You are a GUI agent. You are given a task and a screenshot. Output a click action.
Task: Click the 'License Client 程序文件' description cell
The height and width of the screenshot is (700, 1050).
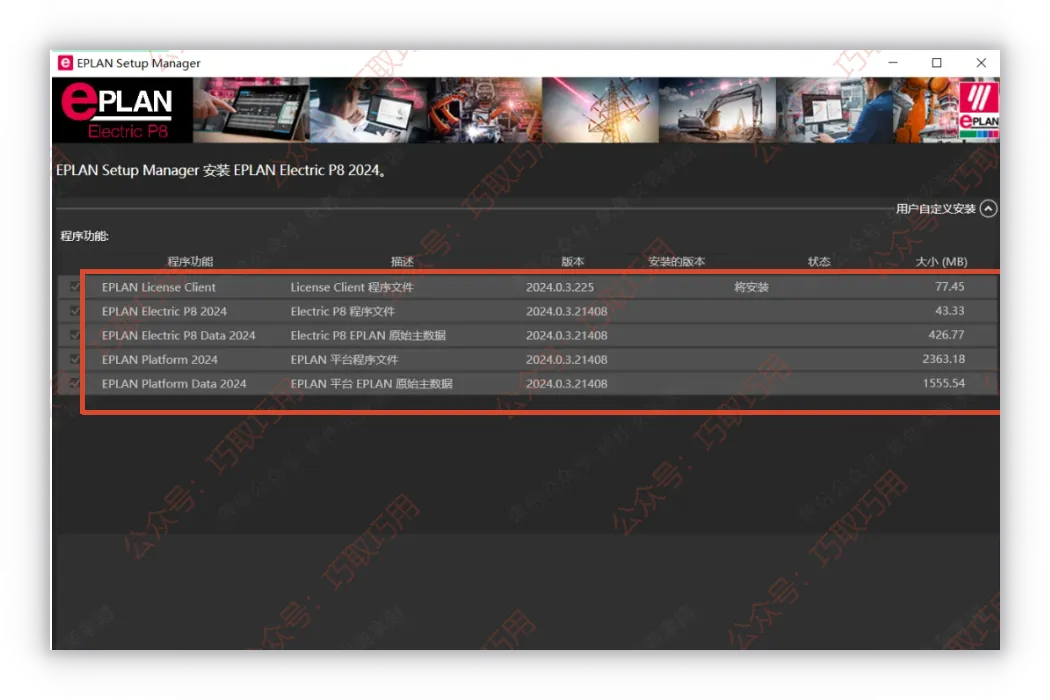pyautogui.click(x=352, y=287)
